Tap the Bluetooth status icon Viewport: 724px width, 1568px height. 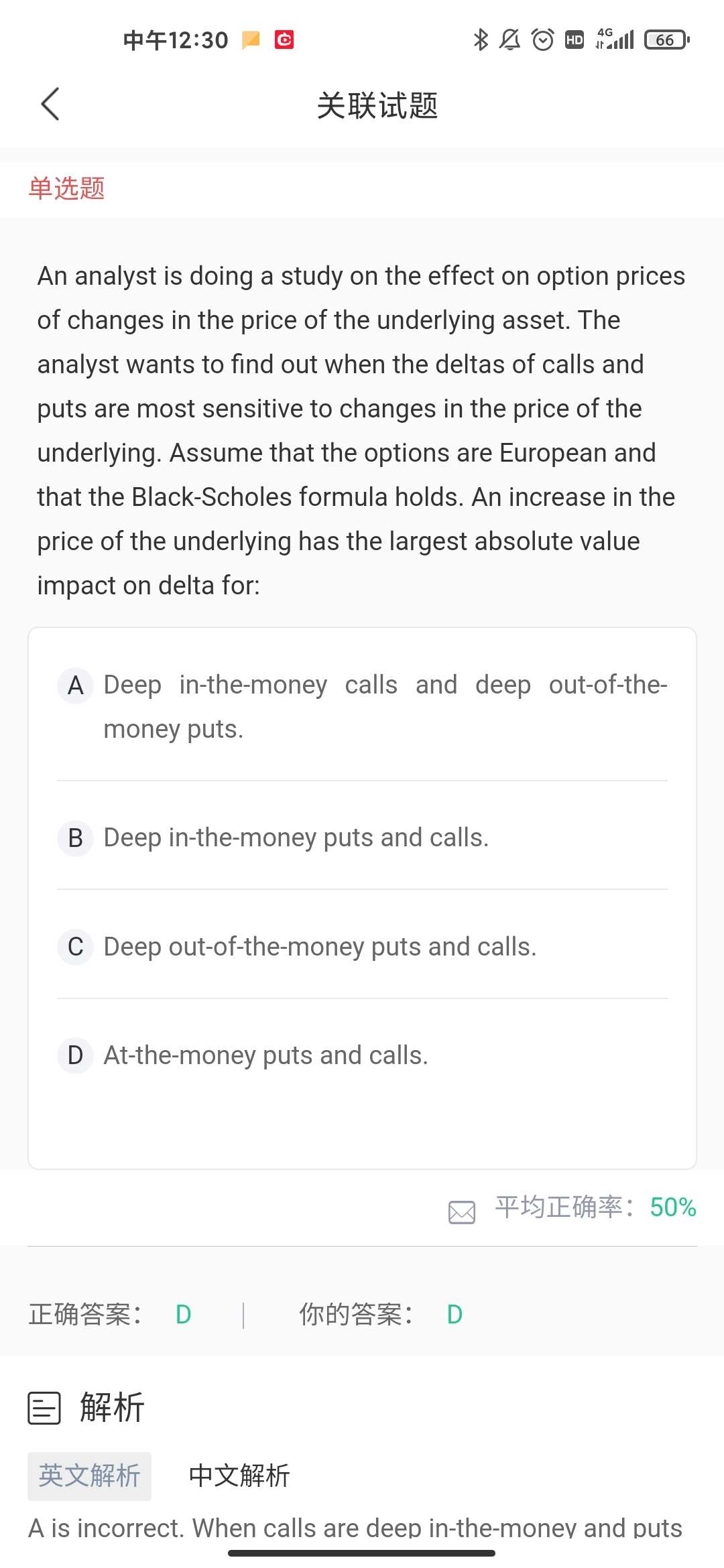point(480,40)
